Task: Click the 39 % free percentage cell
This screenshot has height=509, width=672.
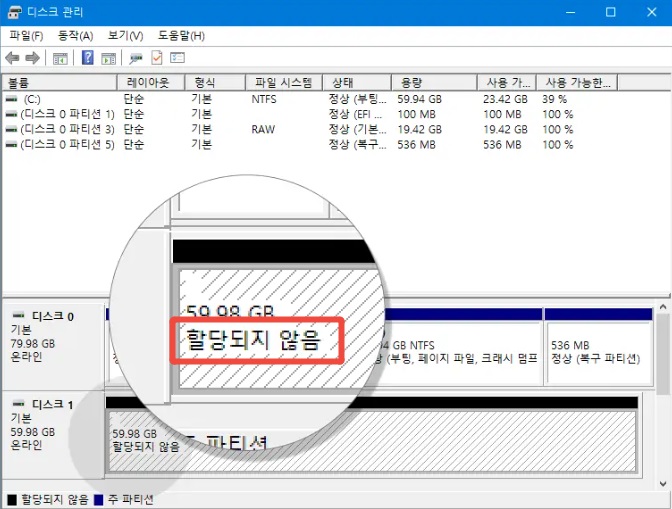Action: 555,99
